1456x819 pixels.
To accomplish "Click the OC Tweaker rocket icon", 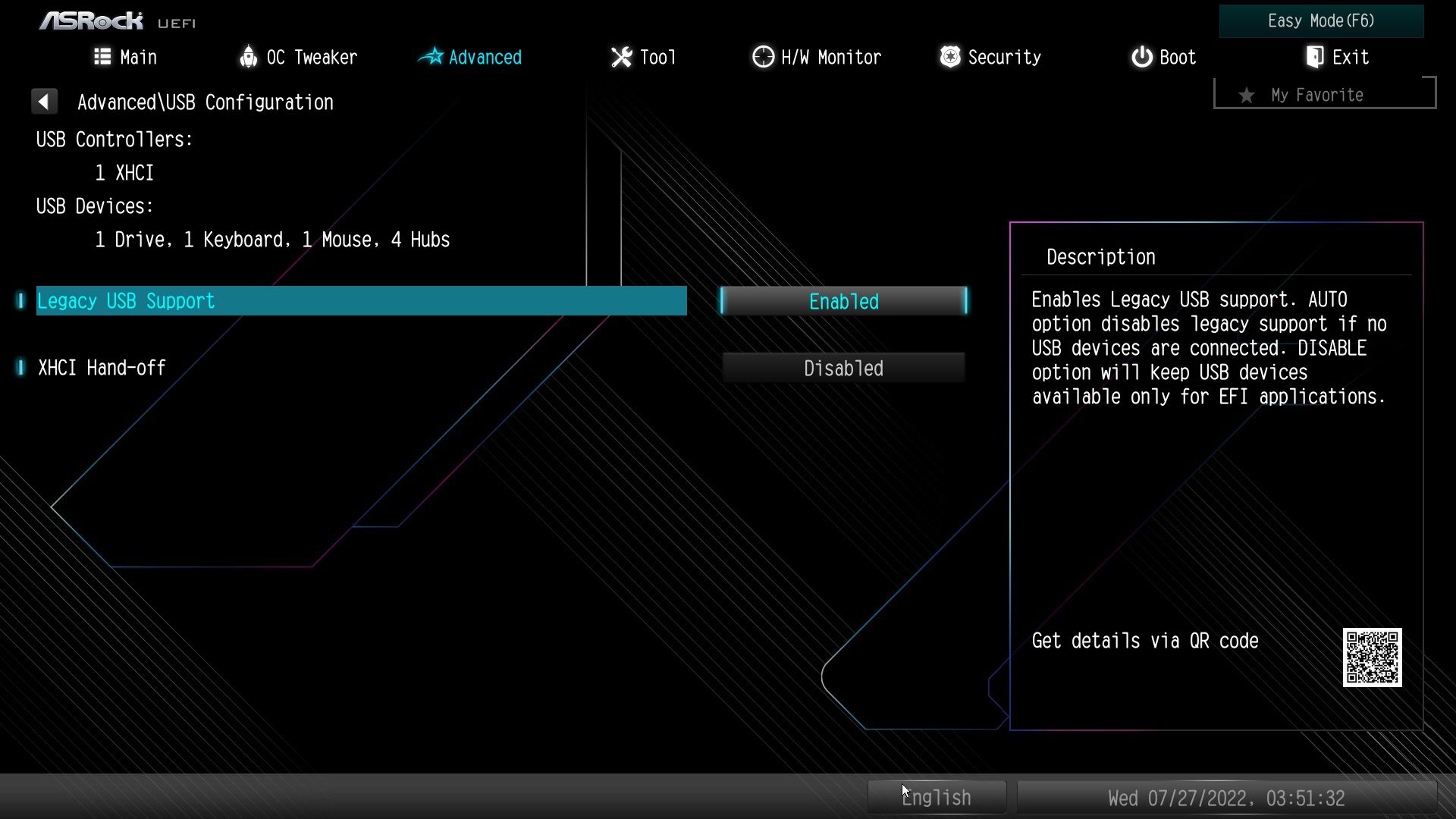I will [248, 57].
